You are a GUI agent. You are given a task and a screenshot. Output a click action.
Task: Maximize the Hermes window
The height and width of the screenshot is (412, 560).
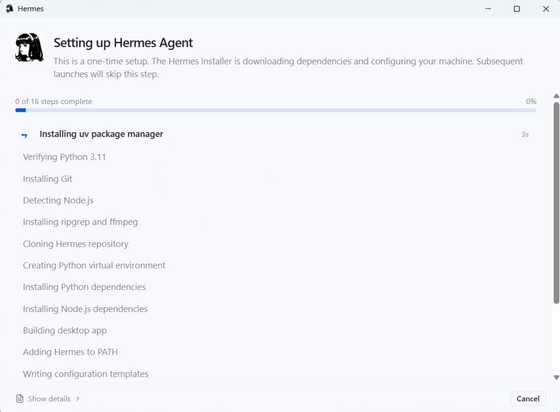pyautogui.click(x=517, y=9)
